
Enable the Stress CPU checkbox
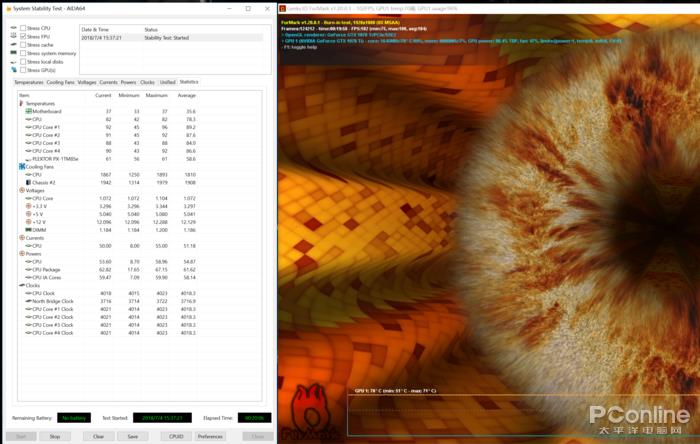click(23, 28)
